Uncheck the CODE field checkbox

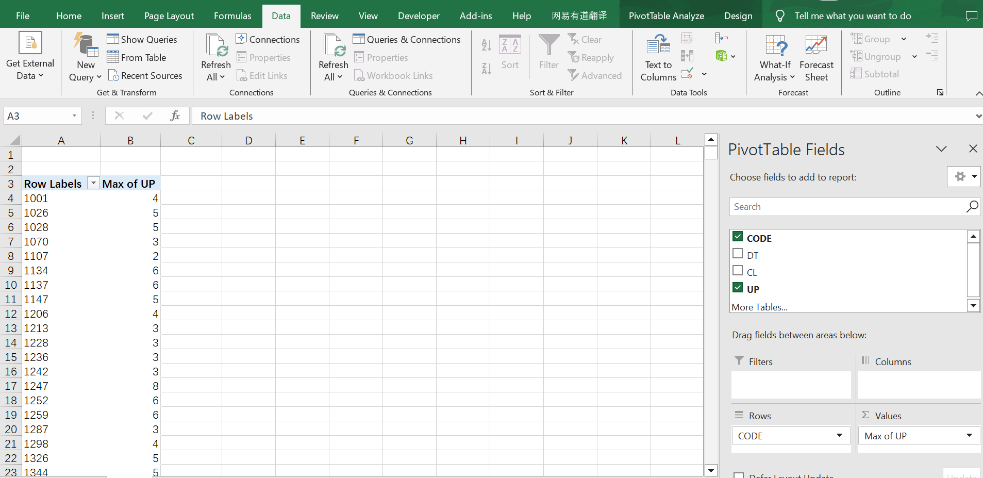(738, 237)
